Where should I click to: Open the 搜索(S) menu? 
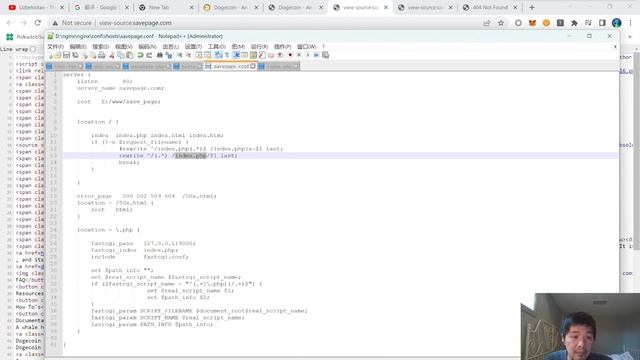[x=100, y=47]
